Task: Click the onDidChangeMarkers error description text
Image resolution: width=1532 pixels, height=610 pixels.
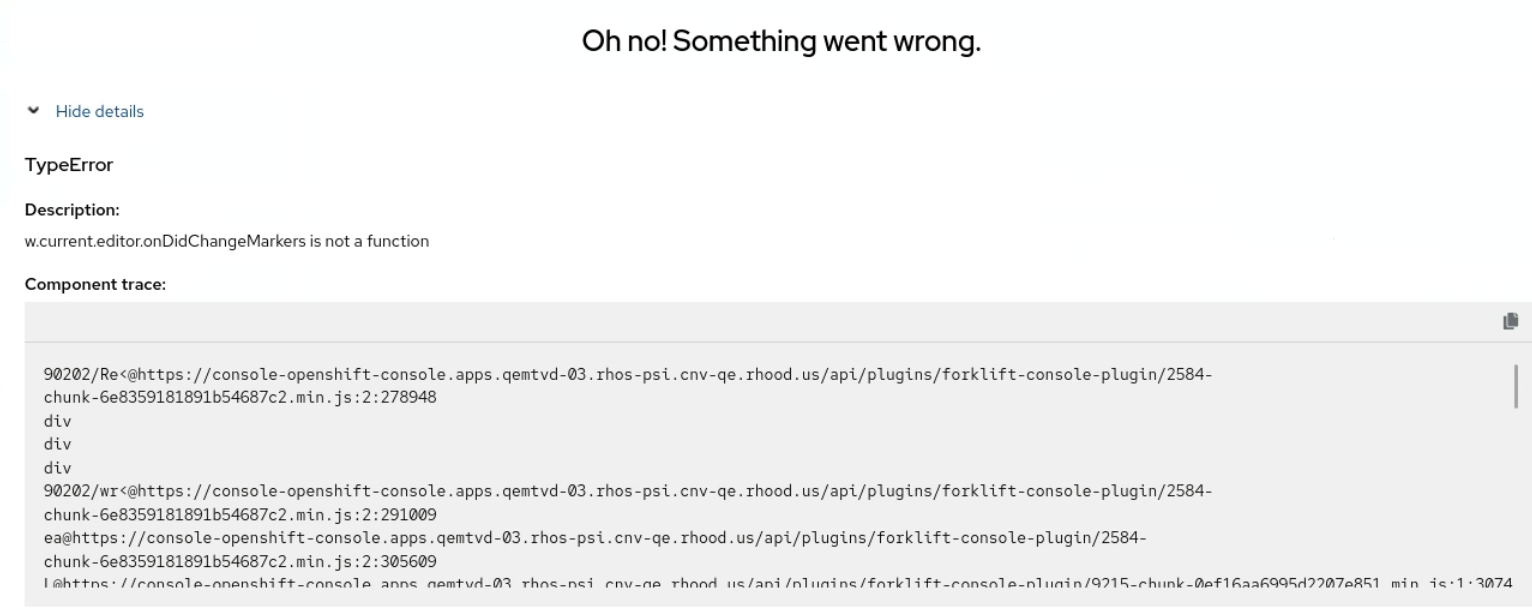Action: pos(227,241)
